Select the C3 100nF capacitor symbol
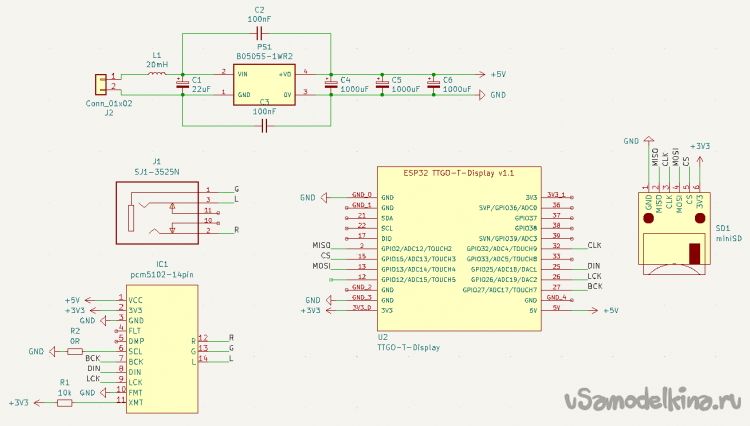Screen dimensions: 750x426 [265, 126]
